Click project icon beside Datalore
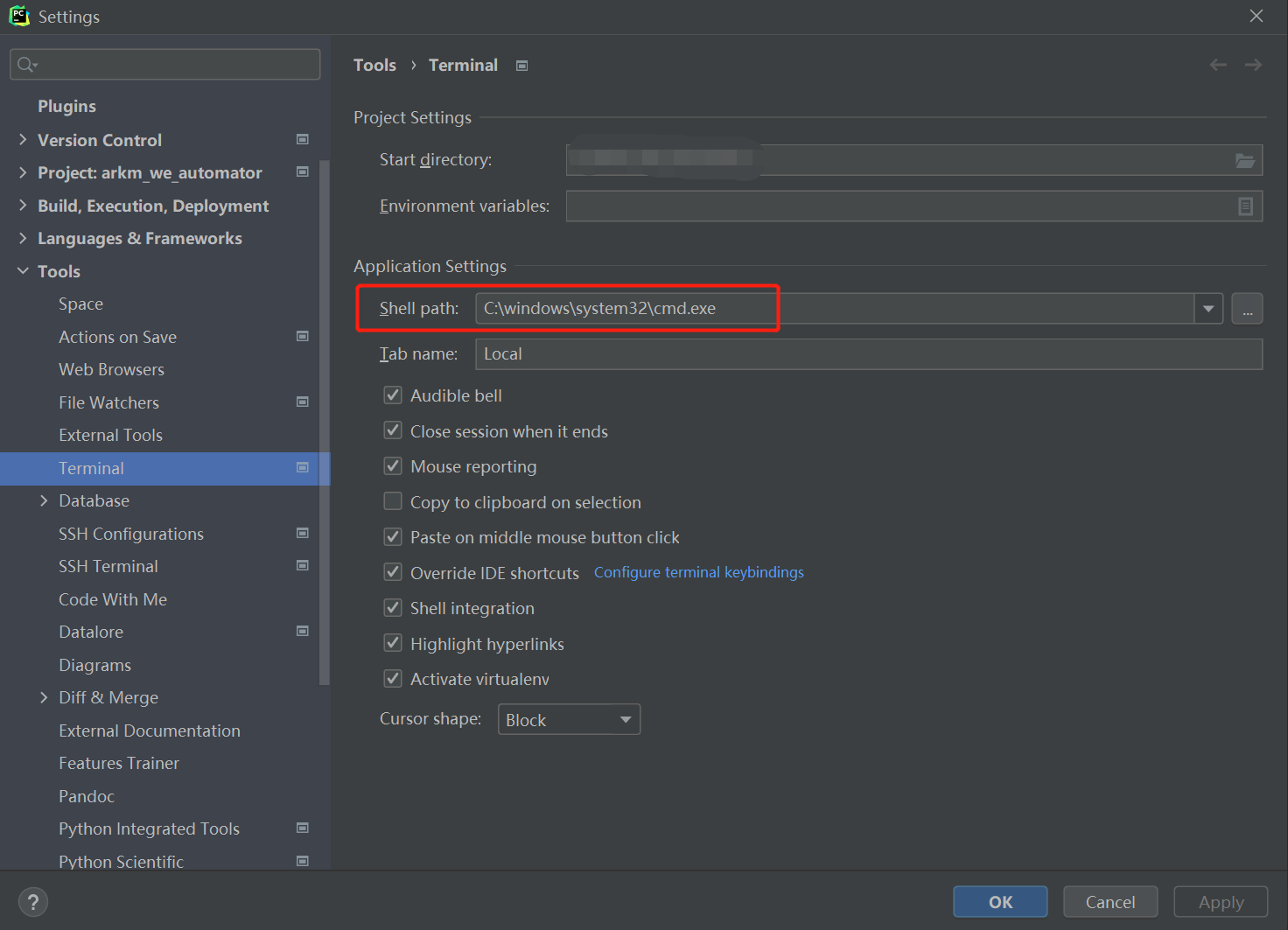The width and height of the screenshot is (1288, 930). click(x=303, y=631)
